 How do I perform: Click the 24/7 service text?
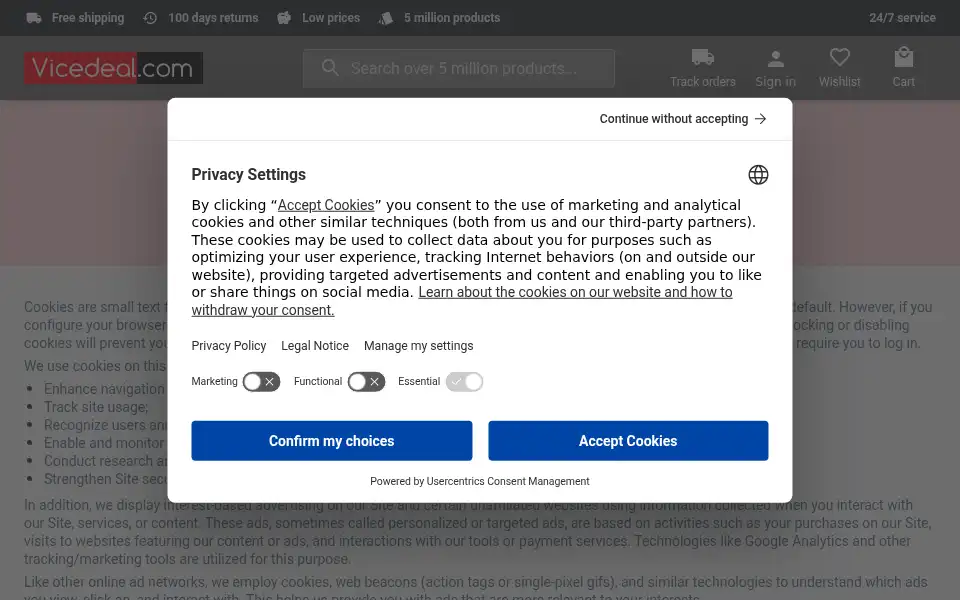tap(902, 18)
